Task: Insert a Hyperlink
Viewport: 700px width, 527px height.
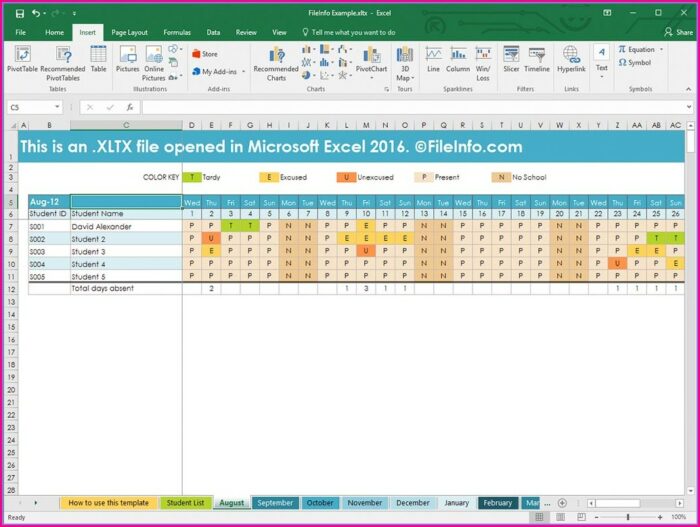Action: [571, 59]
